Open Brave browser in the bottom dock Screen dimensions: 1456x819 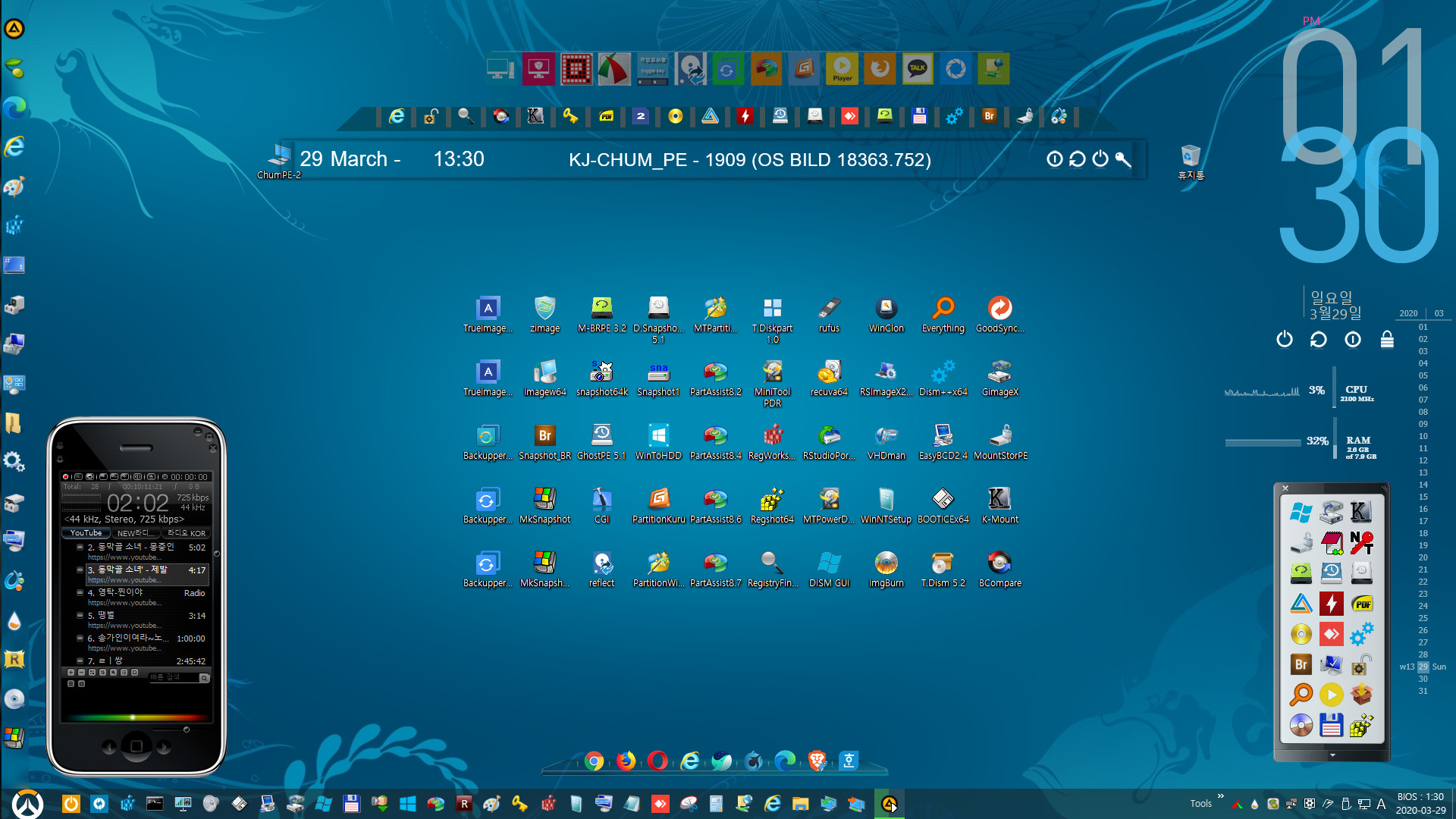click(817, 761)
